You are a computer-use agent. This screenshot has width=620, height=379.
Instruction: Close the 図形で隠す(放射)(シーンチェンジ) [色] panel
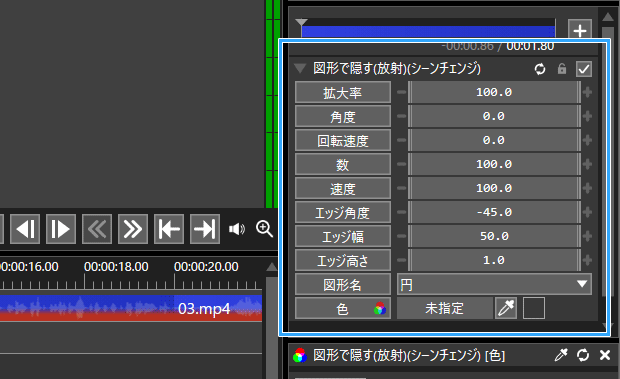tap(605, 355)
